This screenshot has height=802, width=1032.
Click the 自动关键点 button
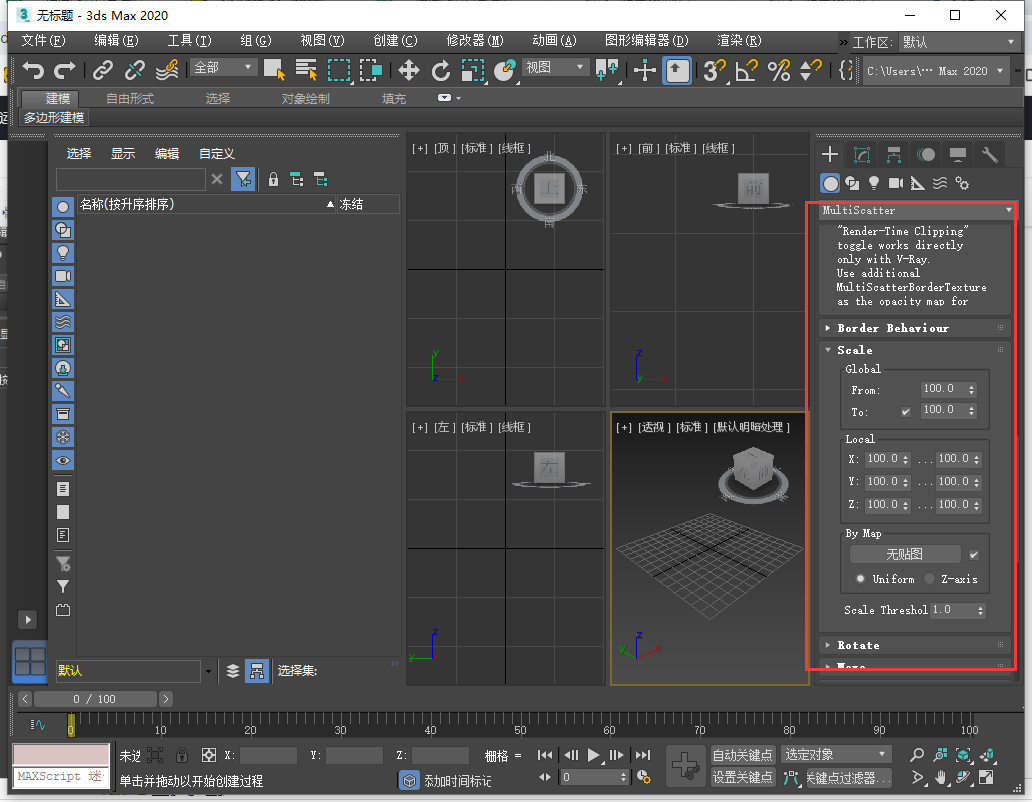pos(742,755)
